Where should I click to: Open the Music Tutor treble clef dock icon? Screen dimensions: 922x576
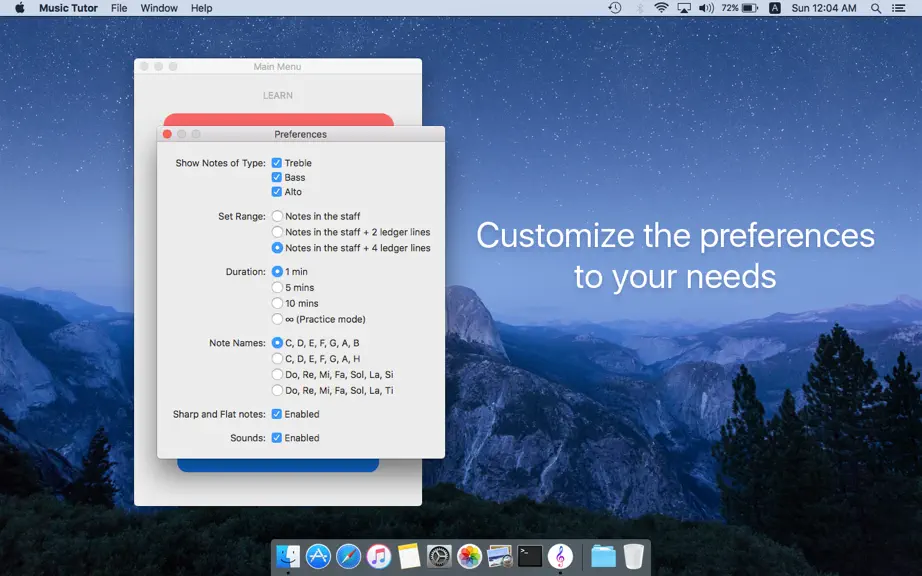coord(560,556)
